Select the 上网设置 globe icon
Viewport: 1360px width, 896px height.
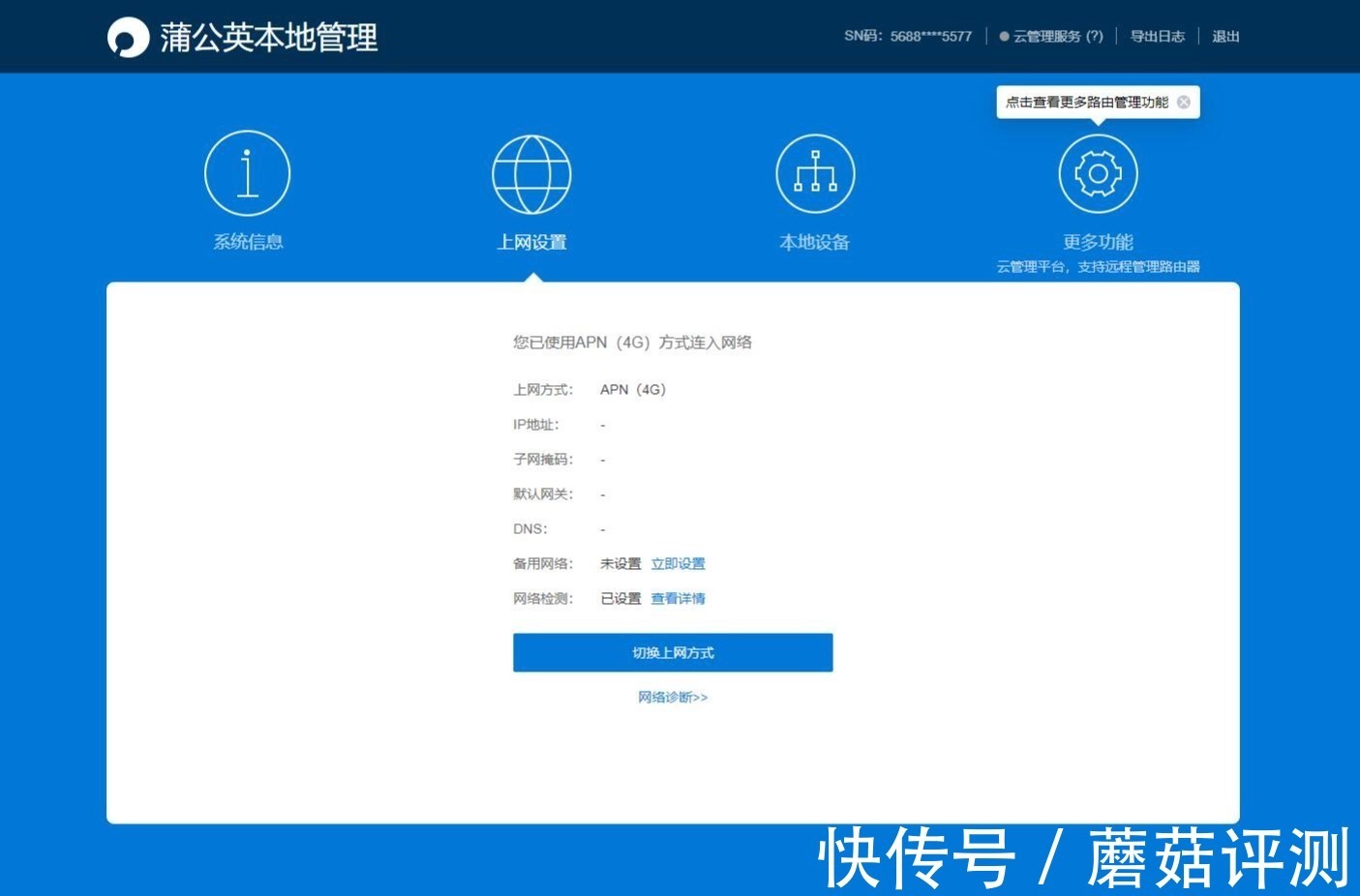531,174
